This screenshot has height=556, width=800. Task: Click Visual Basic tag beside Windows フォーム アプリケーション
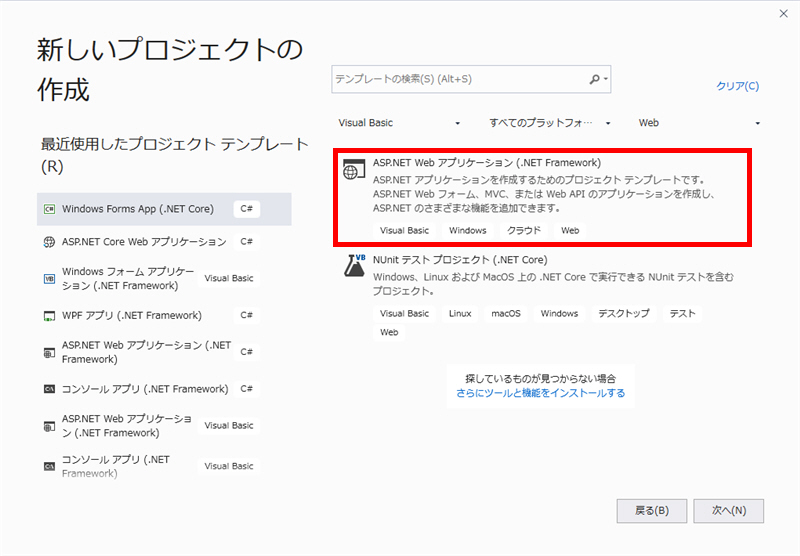pyautogui.click(x=229, y=279)
